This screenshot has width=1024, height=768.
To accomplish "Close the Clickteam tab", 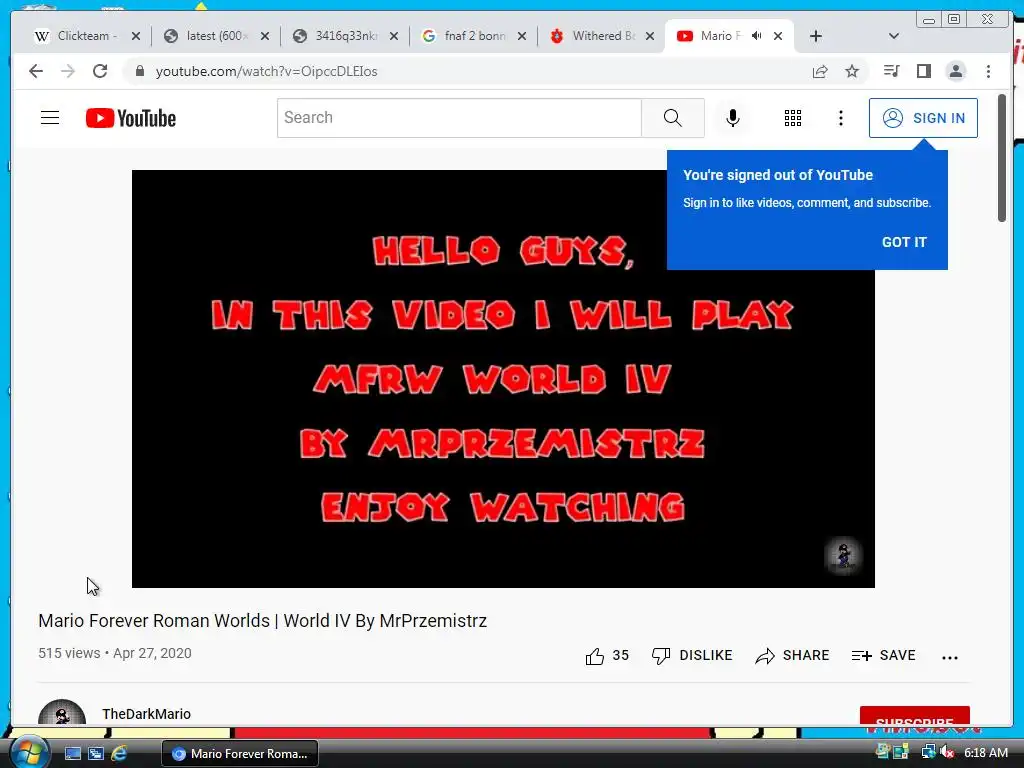I will click(x=135, y=36).
